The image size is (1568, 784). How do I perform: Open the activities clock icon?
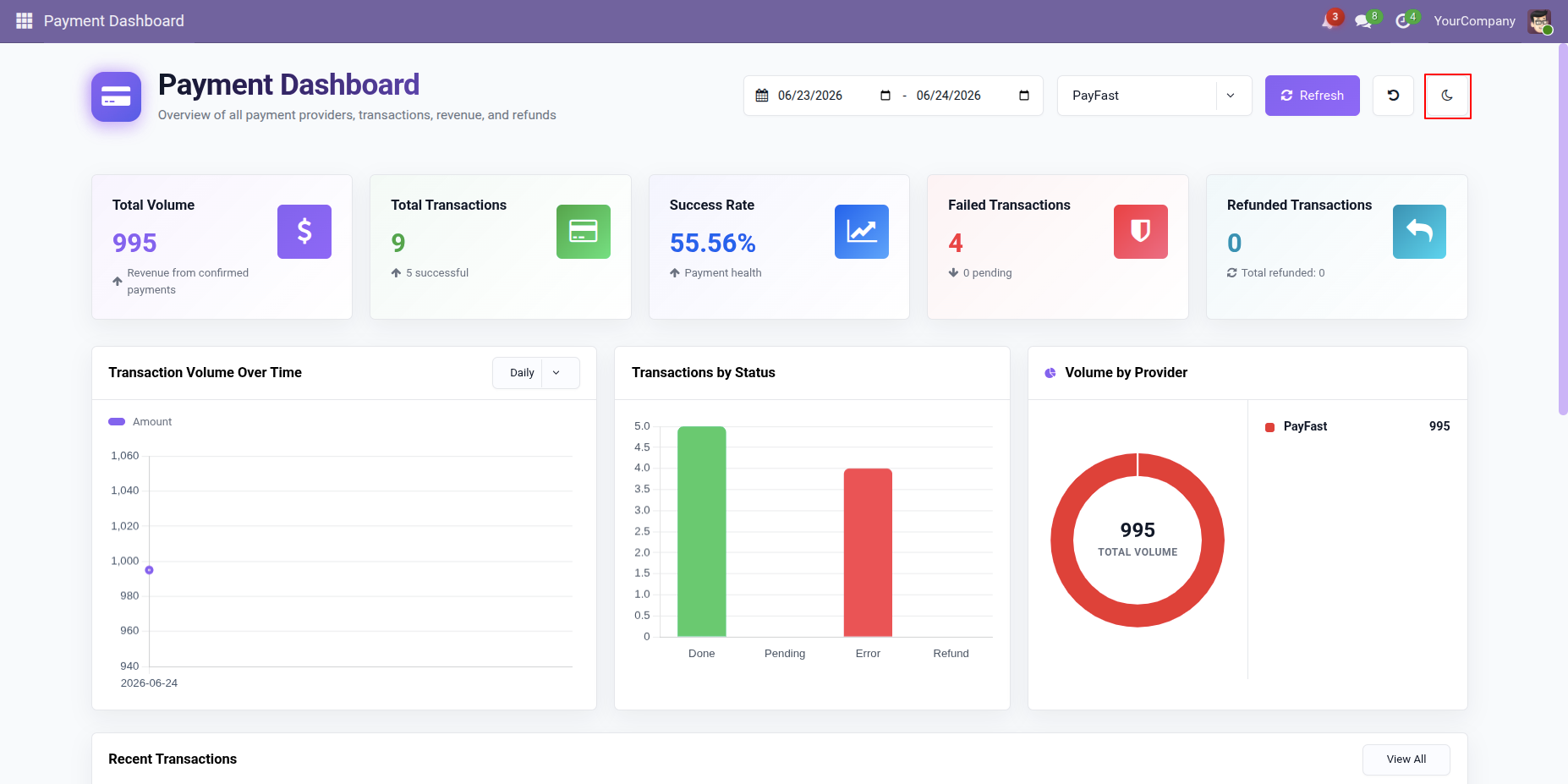point(1404,20)
